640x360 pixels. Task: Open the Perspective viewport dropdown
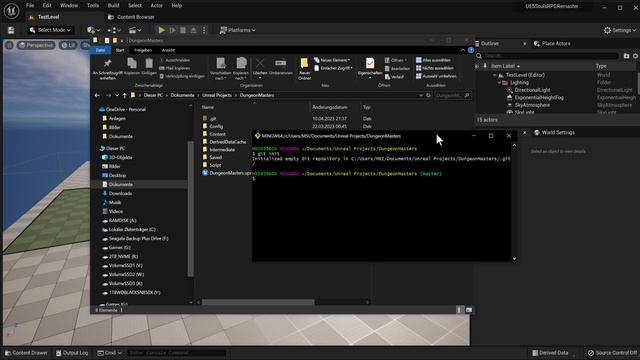click(36, 45)
